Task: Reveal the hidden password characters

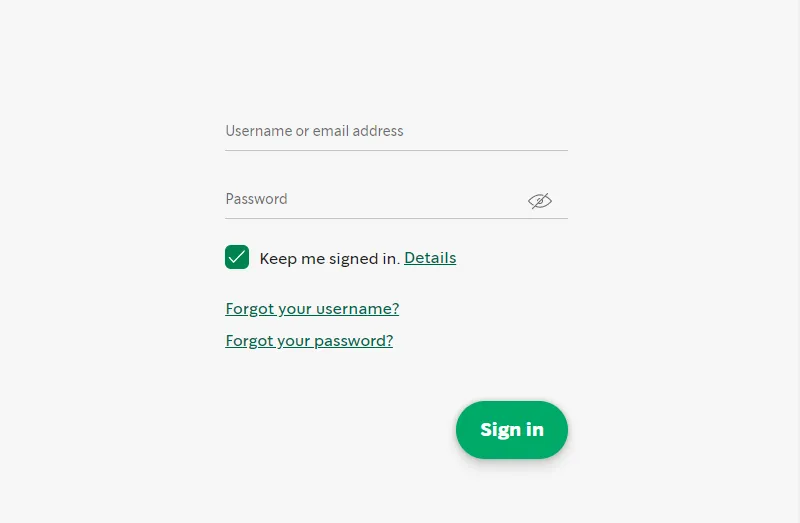Action: [540, 201]
